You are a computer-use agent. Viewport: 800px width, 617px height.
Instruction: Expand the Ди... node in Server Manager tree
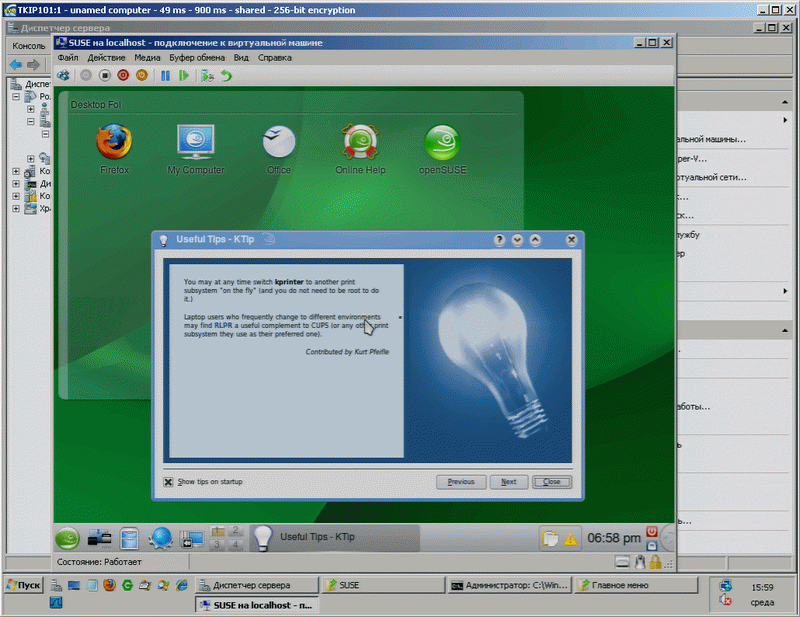tap(16, 184)
